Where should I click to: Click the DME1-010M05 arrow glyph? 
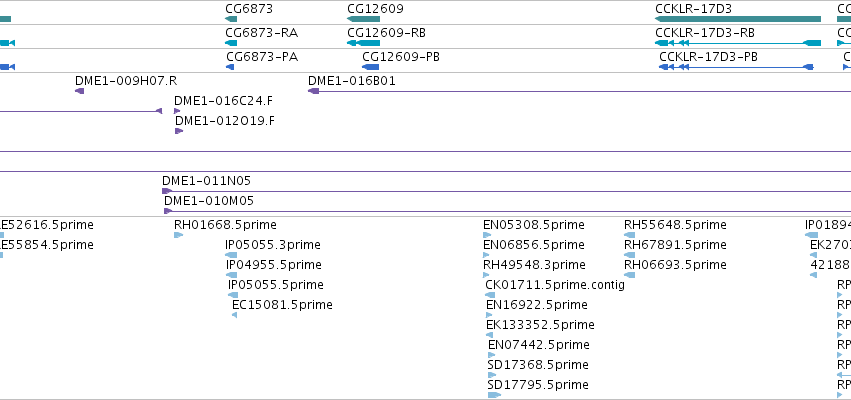pos(168,211)
